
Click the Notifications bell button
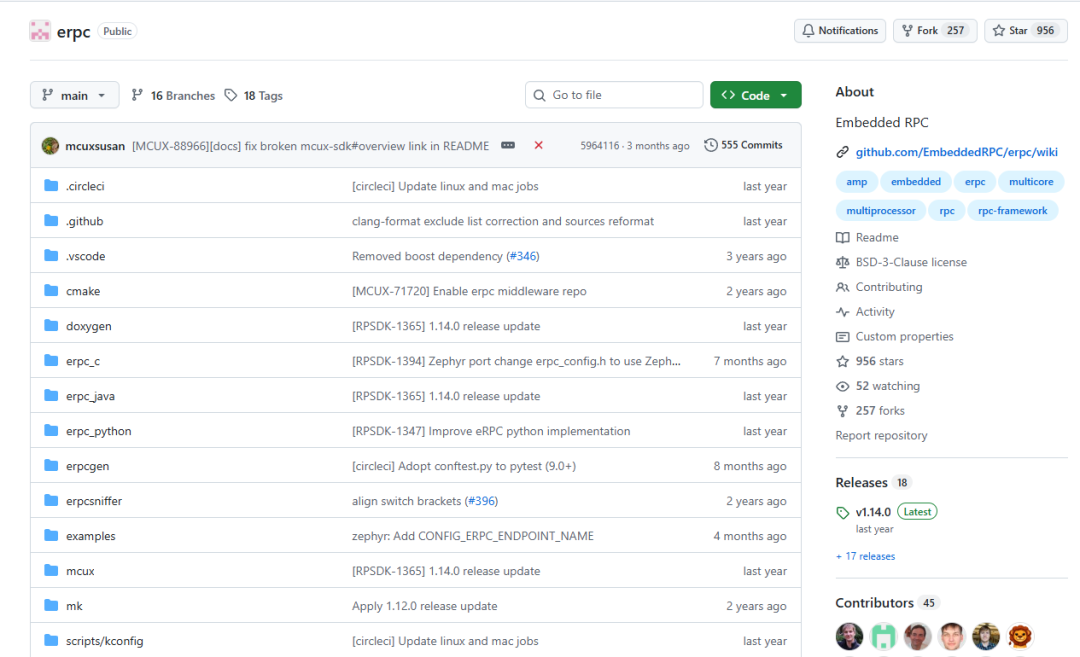coord(840,30)
